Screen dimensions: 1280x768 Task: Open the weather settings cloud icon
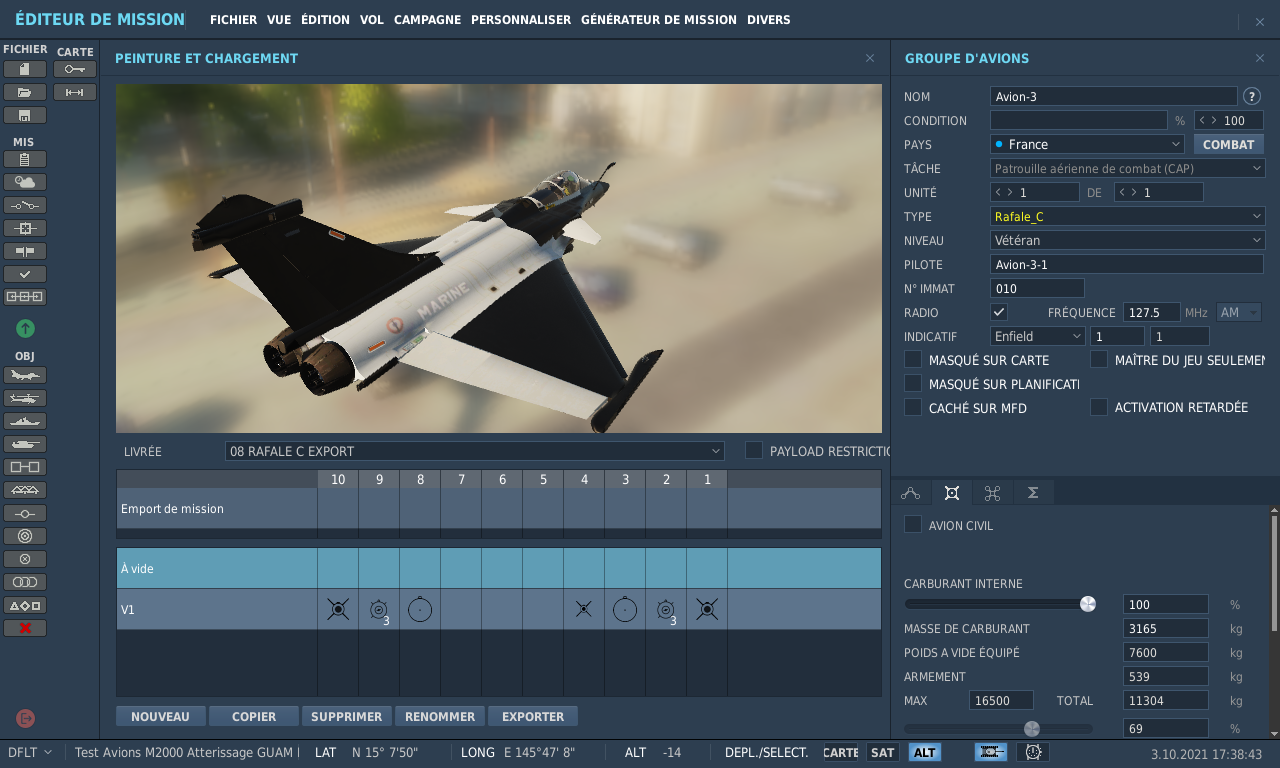25,182
